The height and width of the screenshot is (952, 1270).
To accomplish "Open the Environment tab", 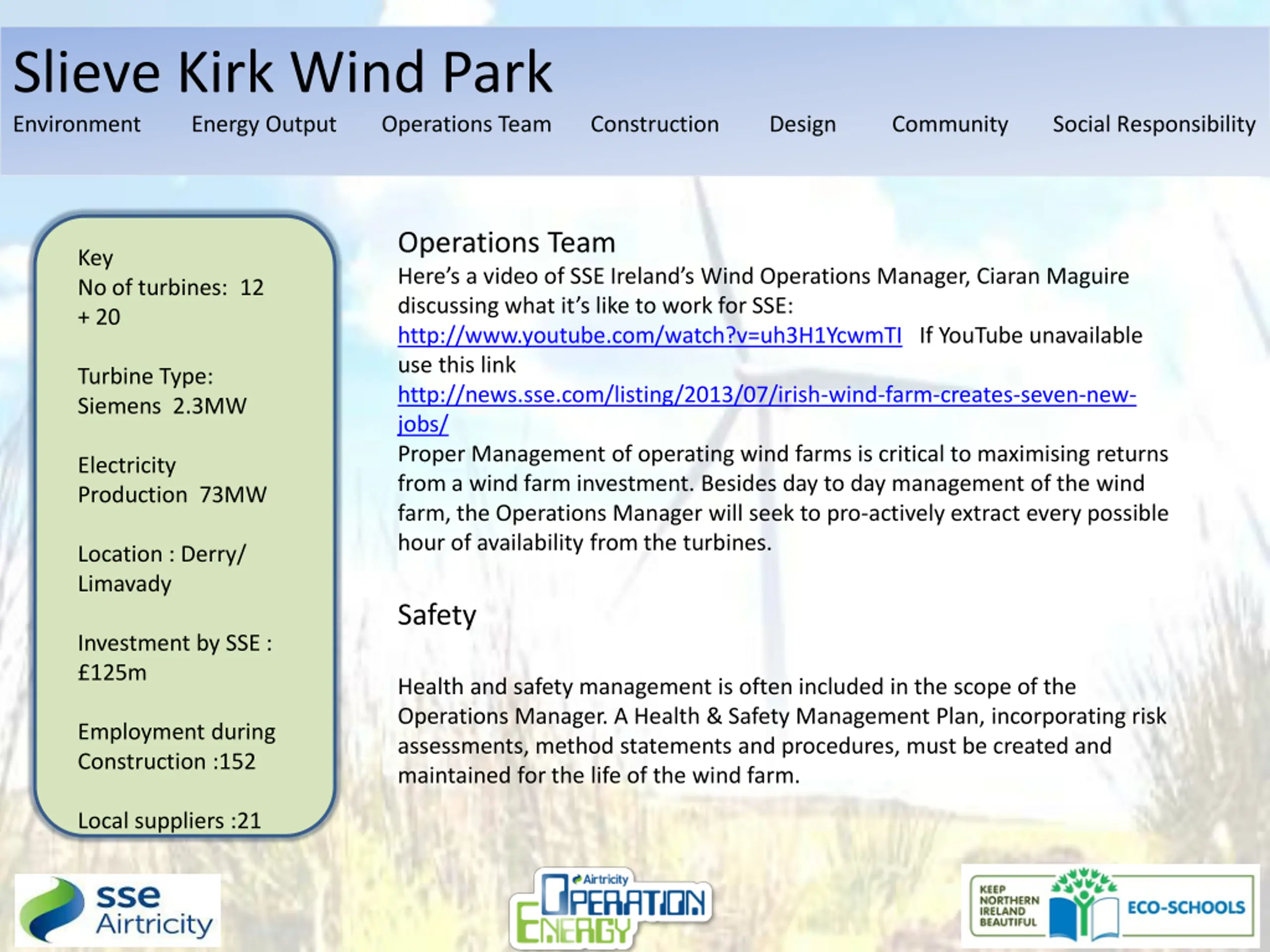I will tap(76, 124).
